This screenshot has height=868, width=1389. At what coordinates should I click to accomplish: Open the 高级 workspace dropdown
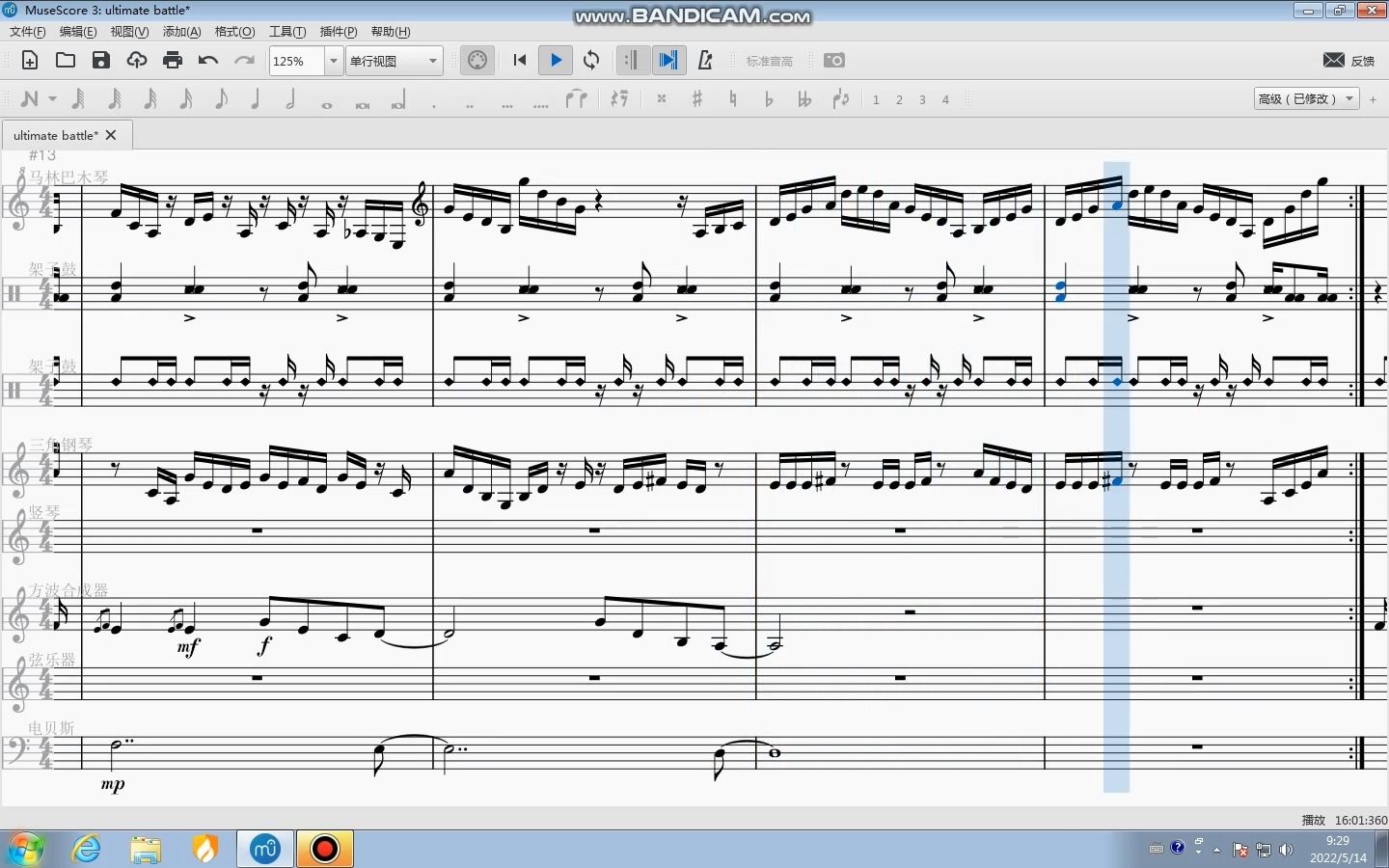pos(1307,99)
